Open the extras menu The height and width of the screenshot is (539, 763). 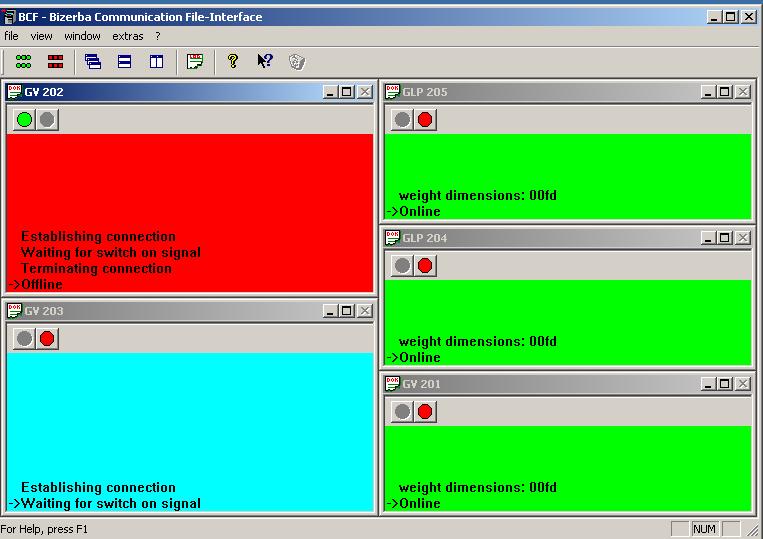coord(127,36)
